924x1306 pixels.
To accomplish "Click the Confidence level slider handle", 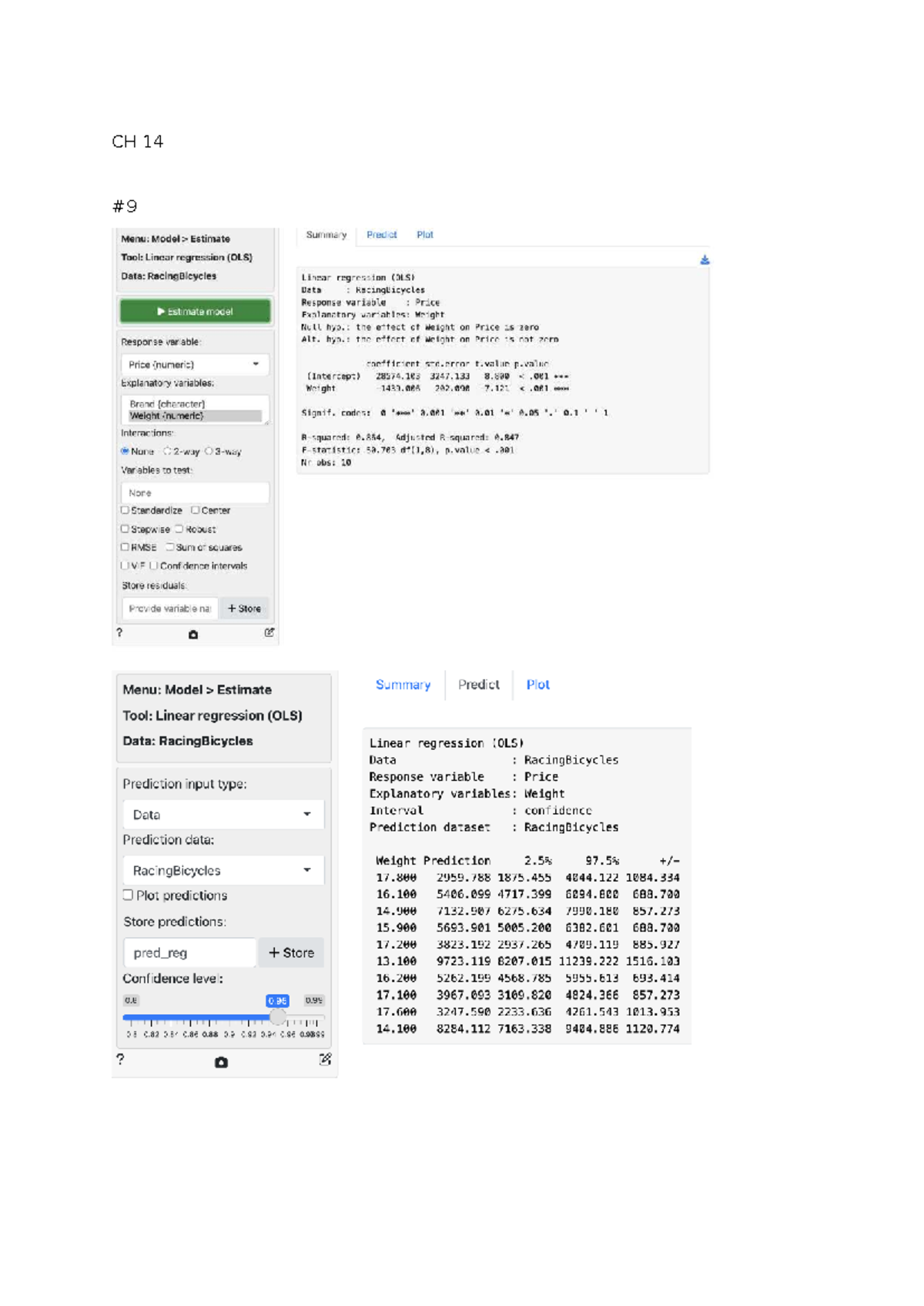I will [278, 1017].
